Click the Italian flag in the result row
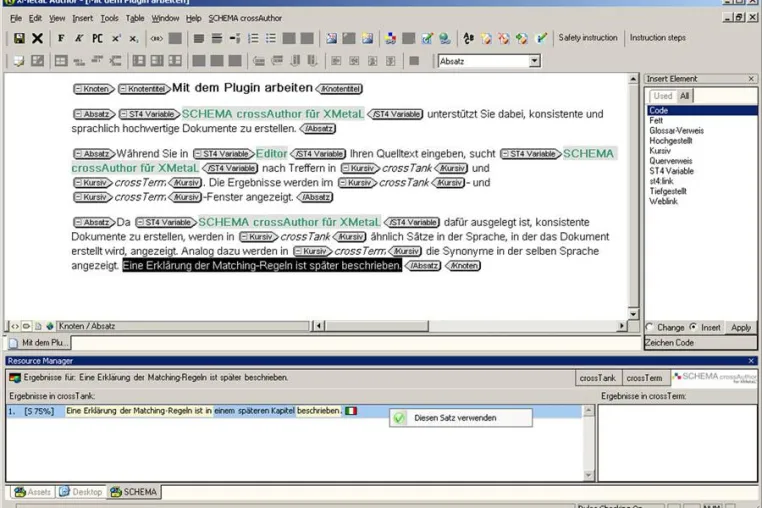Image resolution: width=762 pixels, height=508 pixels. pos(351,411)
